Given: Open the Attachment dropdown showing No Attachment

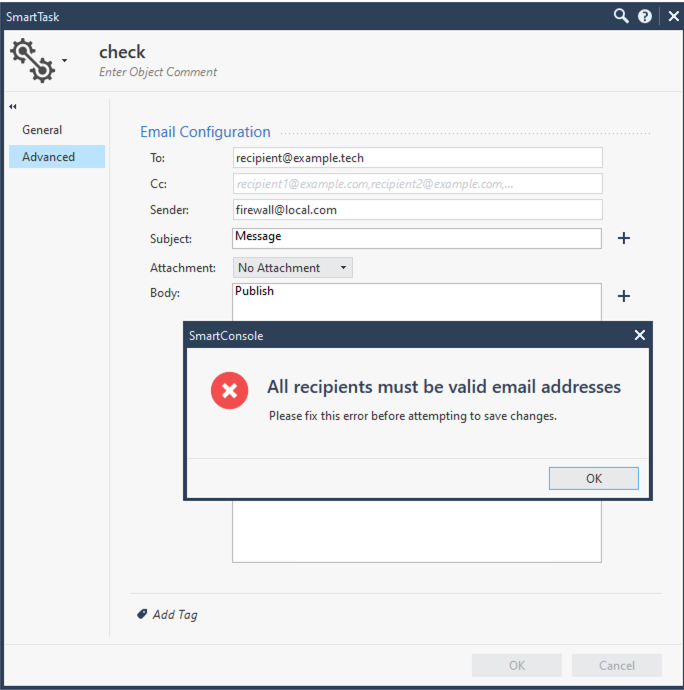Looking at the screenshot, I should coord(292,268).
